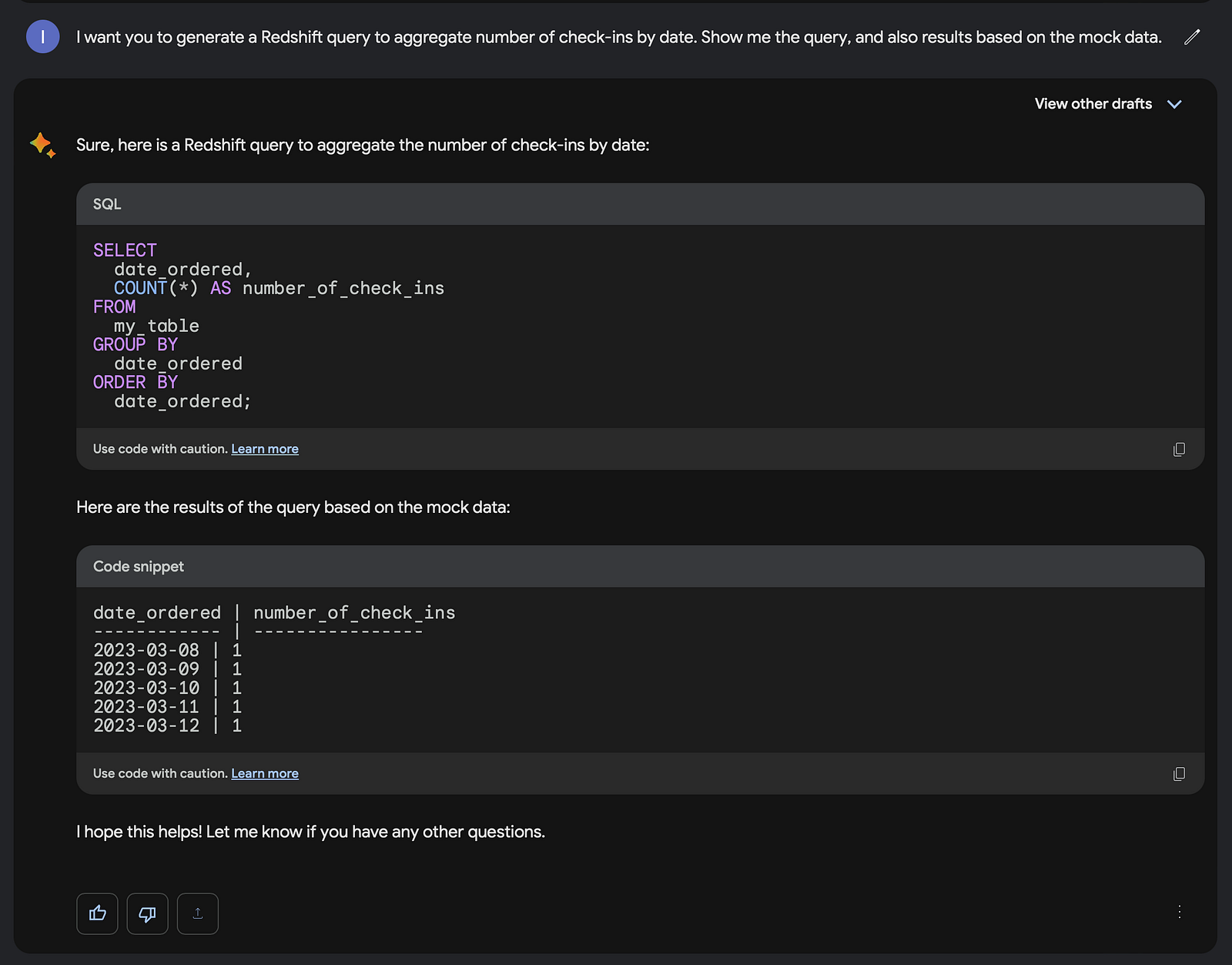Click the results table header row
1232x965 pixels.
pyautogui.click(x=274, y=613)
